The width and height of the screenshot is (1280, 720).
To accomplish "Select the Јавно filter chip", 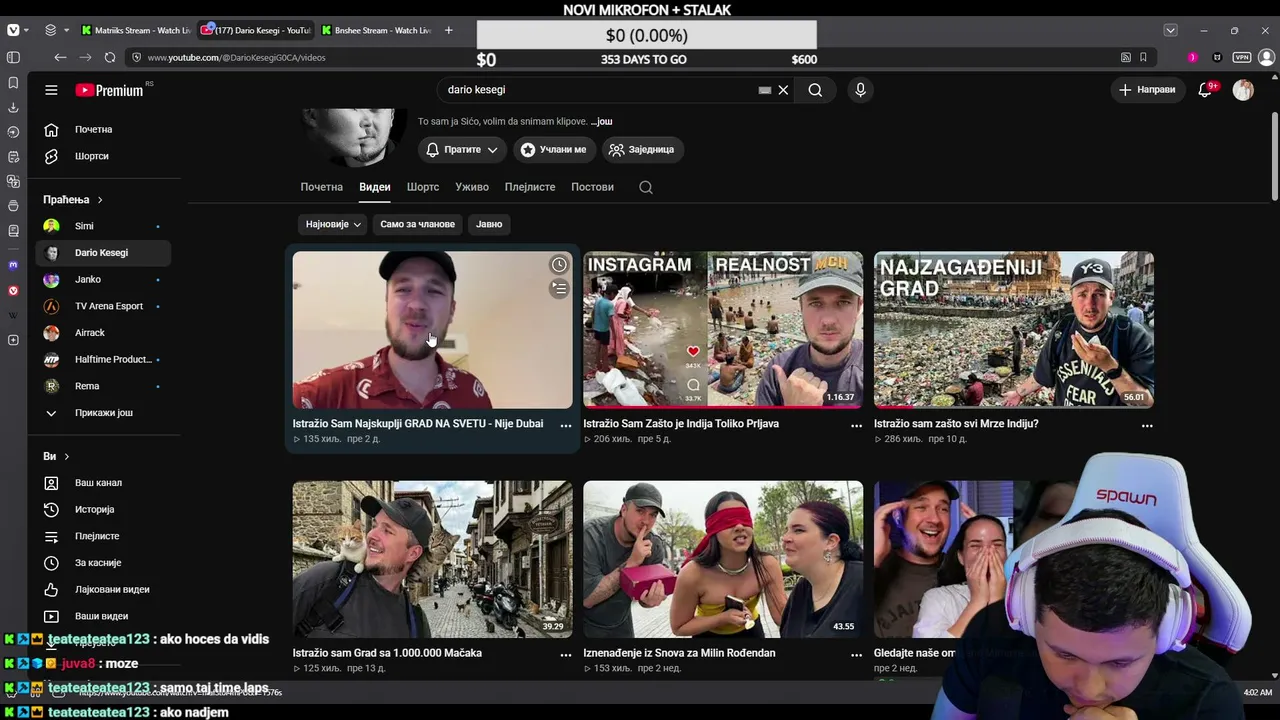I will (x=489, y=224).
